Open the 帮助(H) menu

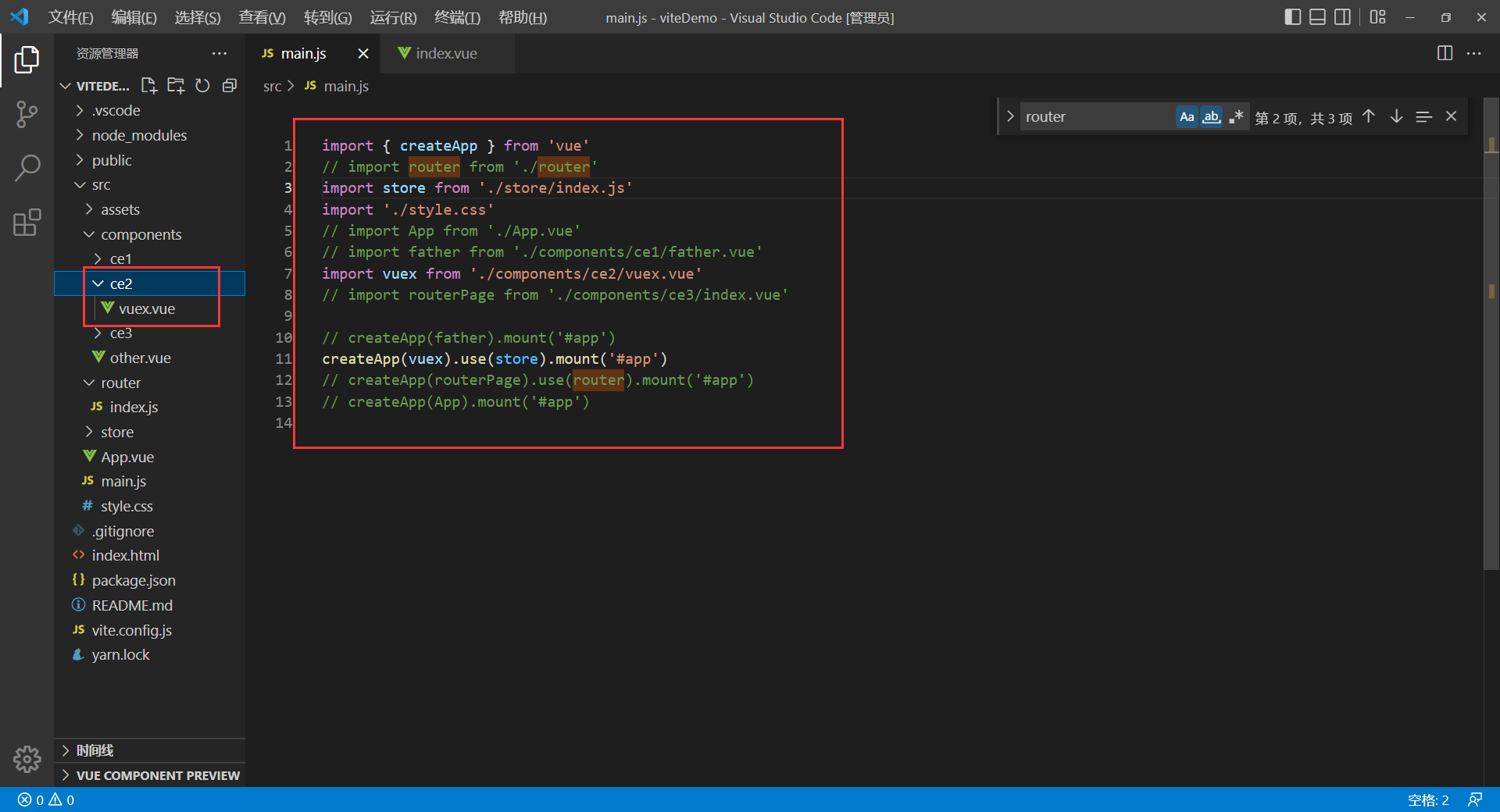click(x=523, y=17)
